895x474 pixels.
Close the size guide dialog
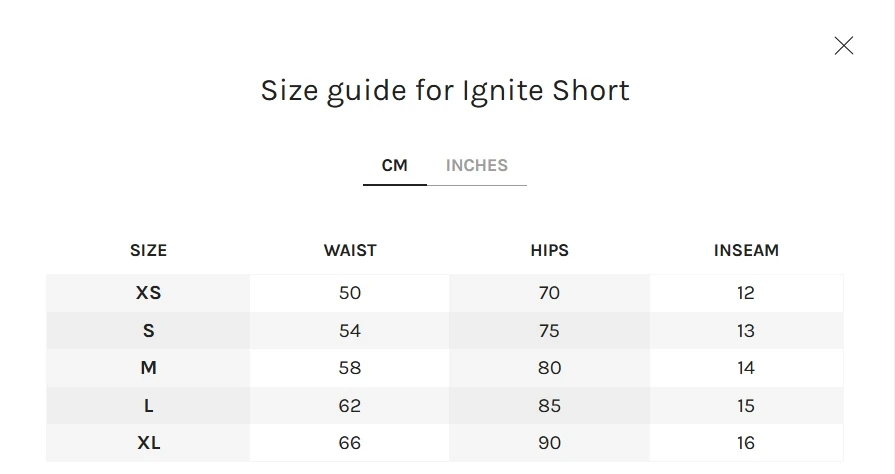(844, 46)
